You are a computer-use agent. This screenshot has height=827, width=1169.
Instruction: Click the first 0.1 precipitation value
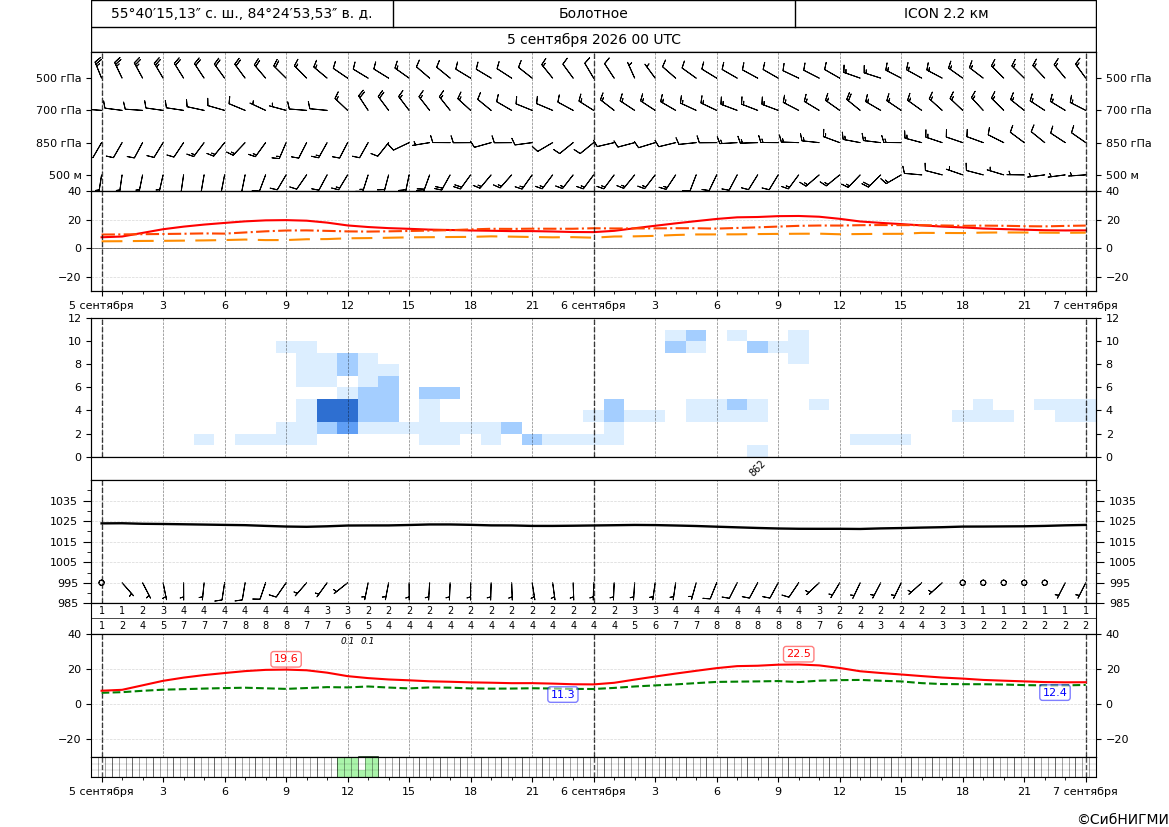click(347, 641)
